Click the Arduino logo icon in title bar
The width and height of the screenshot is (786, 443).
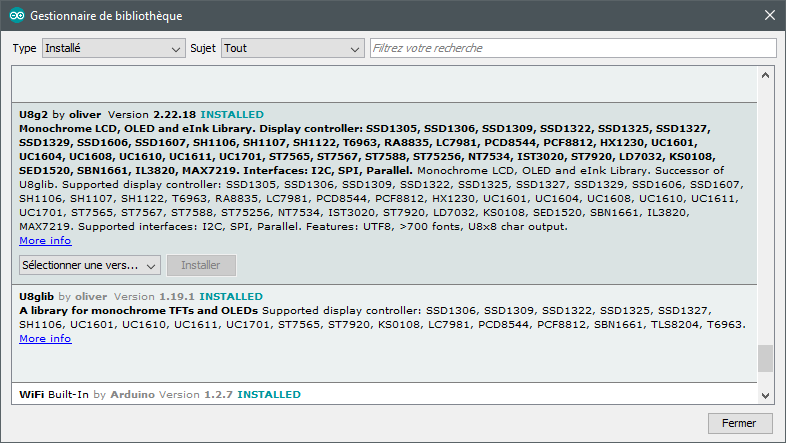[17, 16]
